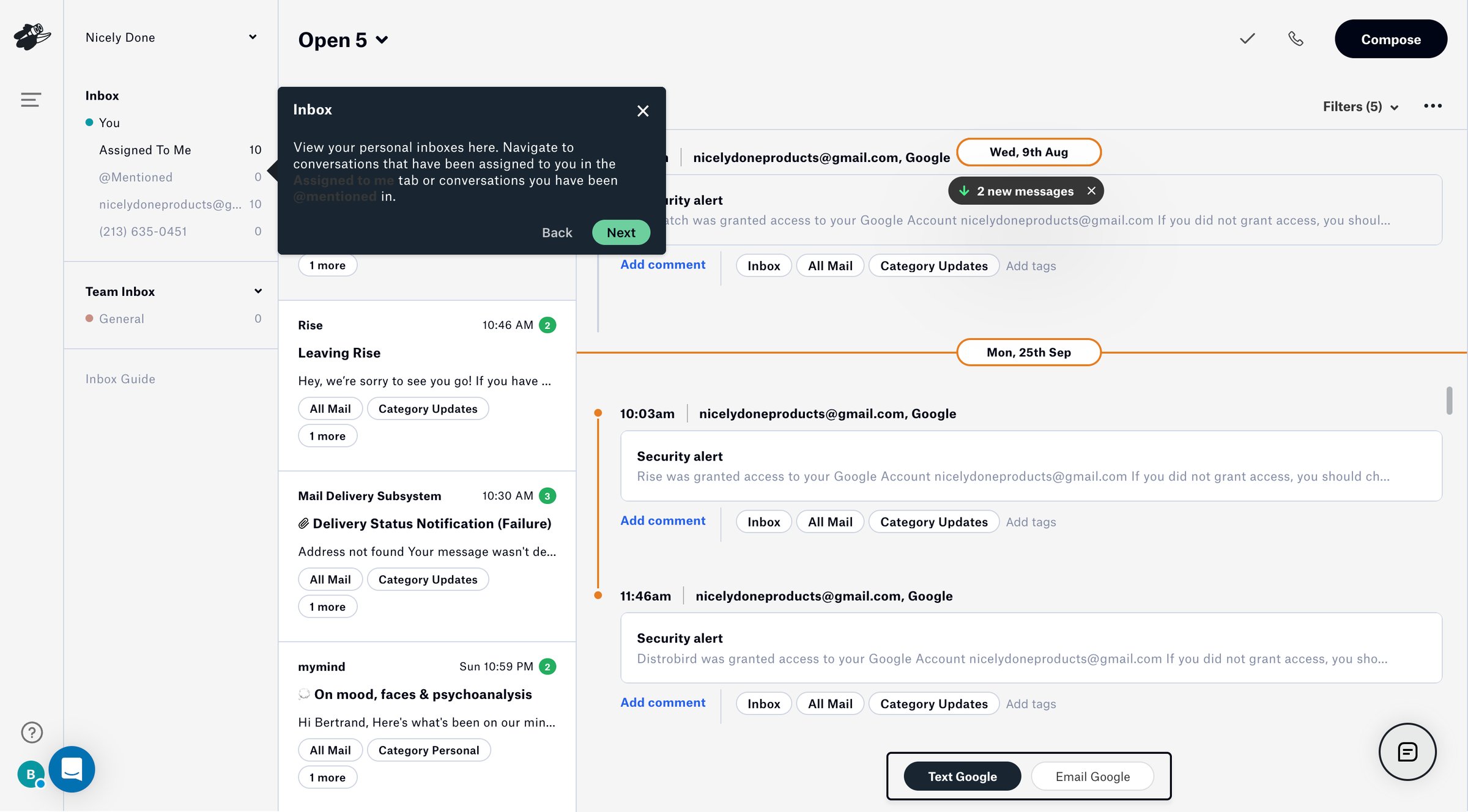Click All Mail tag on 10:03am message
The height and width of the screenshot is (812, 1468).
click(x=829, y=522)
